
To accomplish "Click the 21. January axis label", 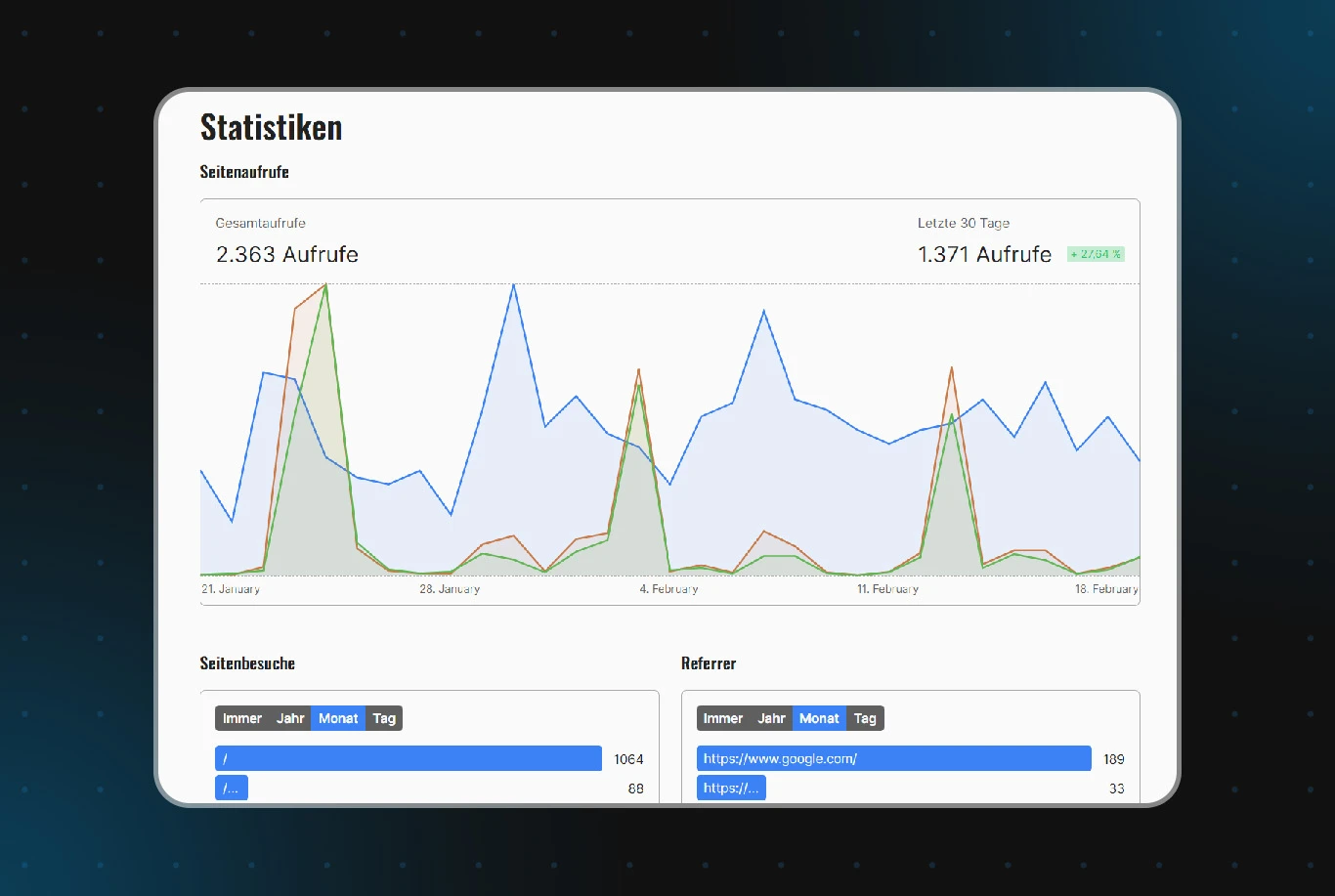I will pos(231,589).
